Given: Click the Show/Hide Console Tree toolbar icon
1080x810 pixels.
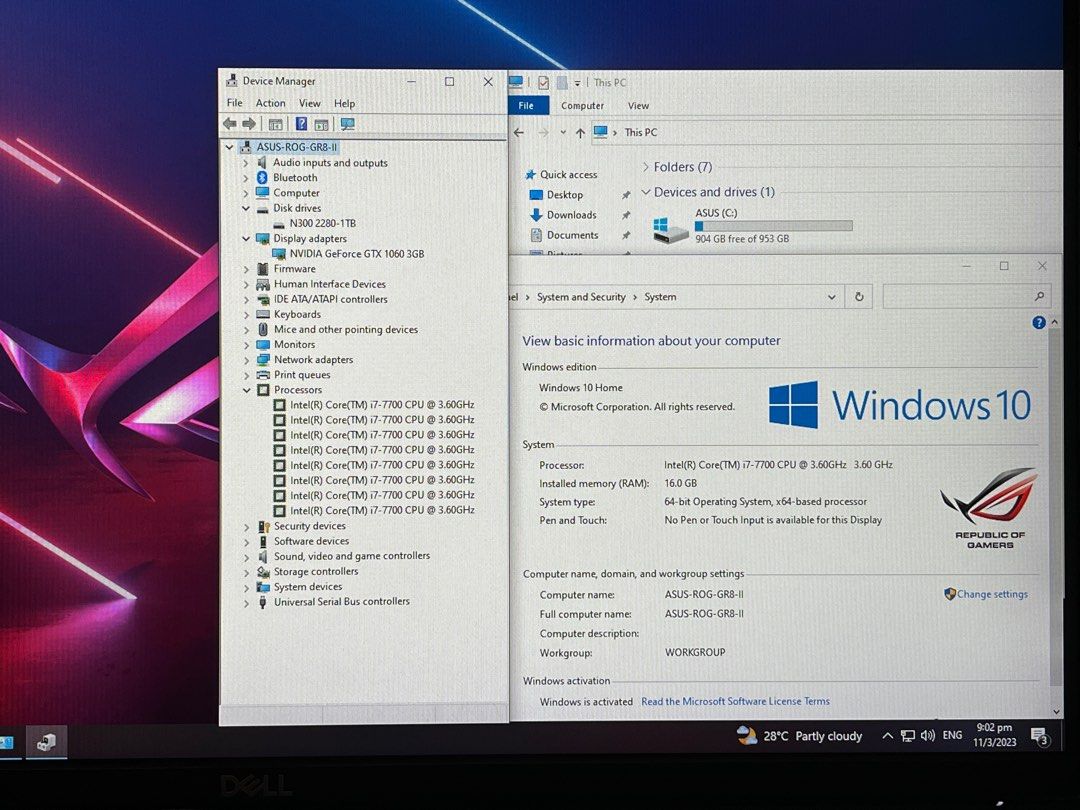Looking at the screenshot, I should coord(275,124).
